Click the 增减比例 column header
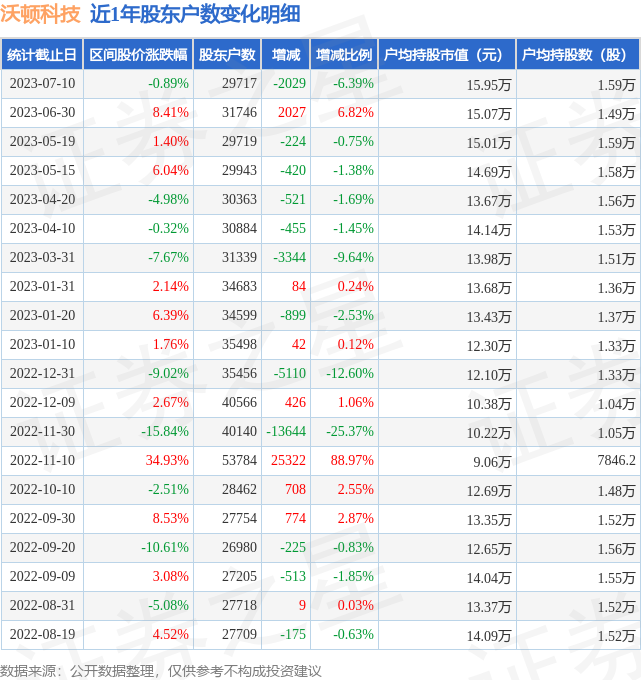Image resolution: width=641 pixels, height=680 pixels. pos(344,55)
